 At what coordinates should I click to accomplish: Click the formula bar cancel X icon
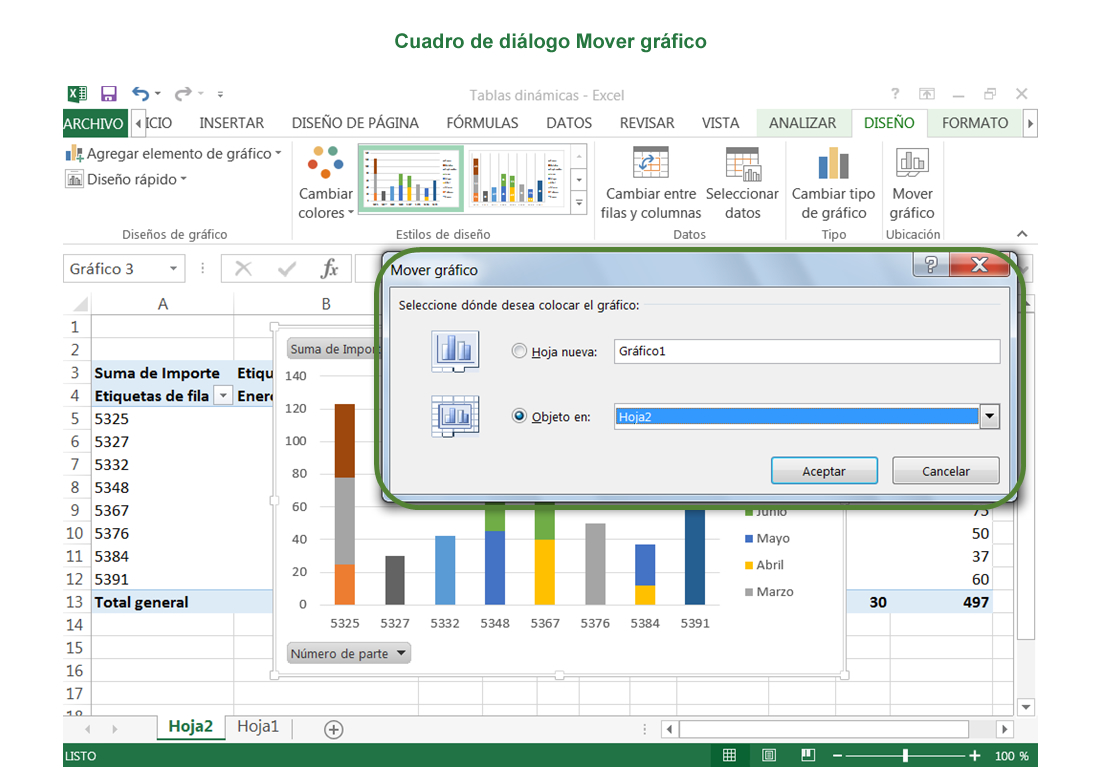243,269
